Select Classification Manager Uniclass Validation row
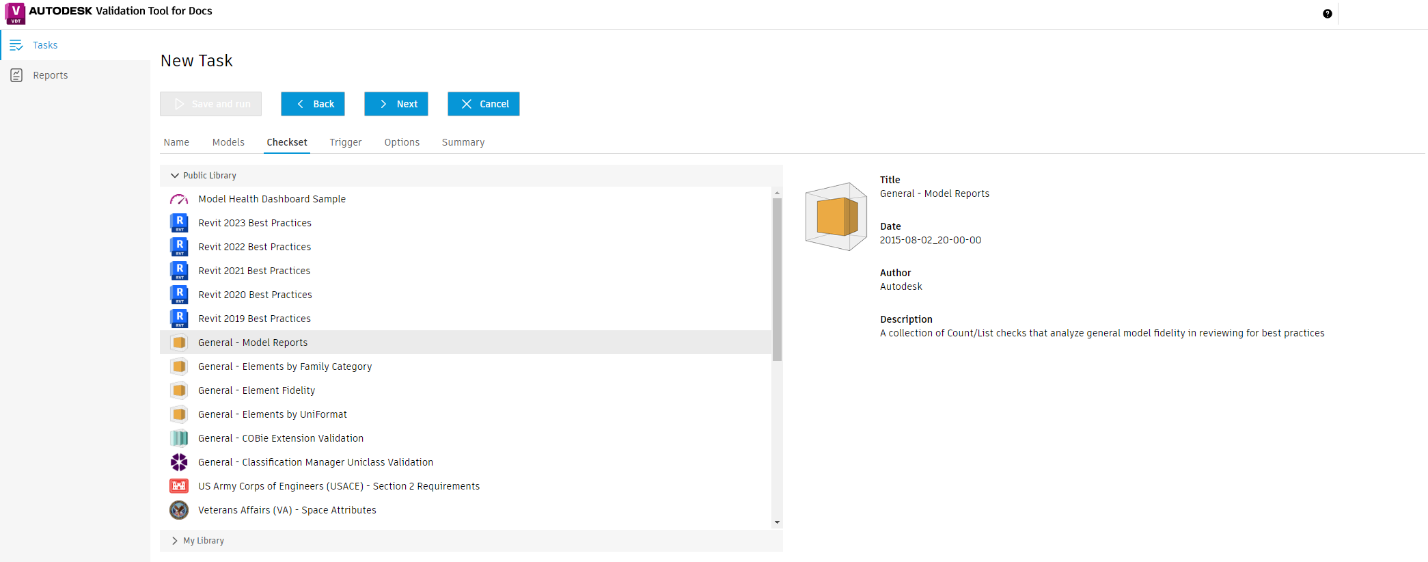The height and width of the screenshot is (562, 1428). point(466,463)
